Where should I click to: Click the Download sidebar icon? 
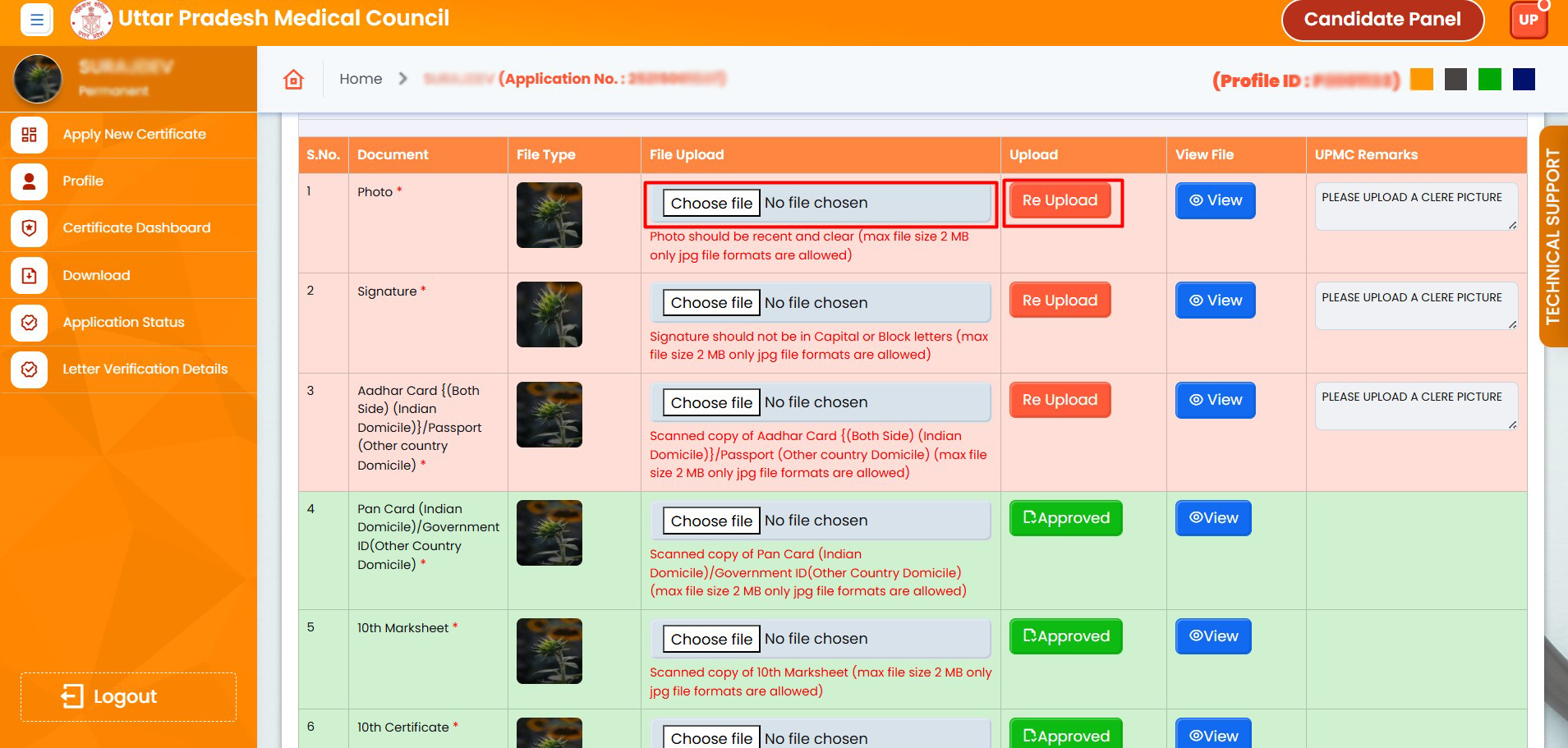tap(29, 276)
